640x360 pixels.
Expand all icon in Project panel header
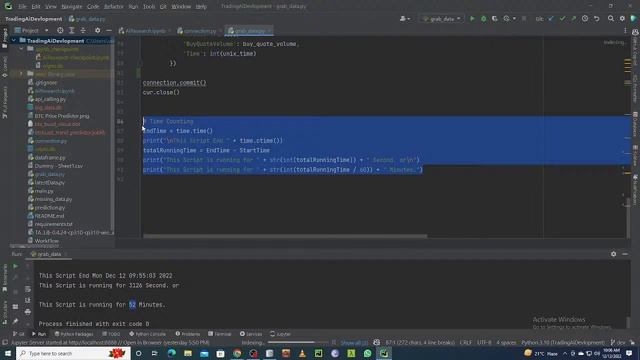(71, 31)
